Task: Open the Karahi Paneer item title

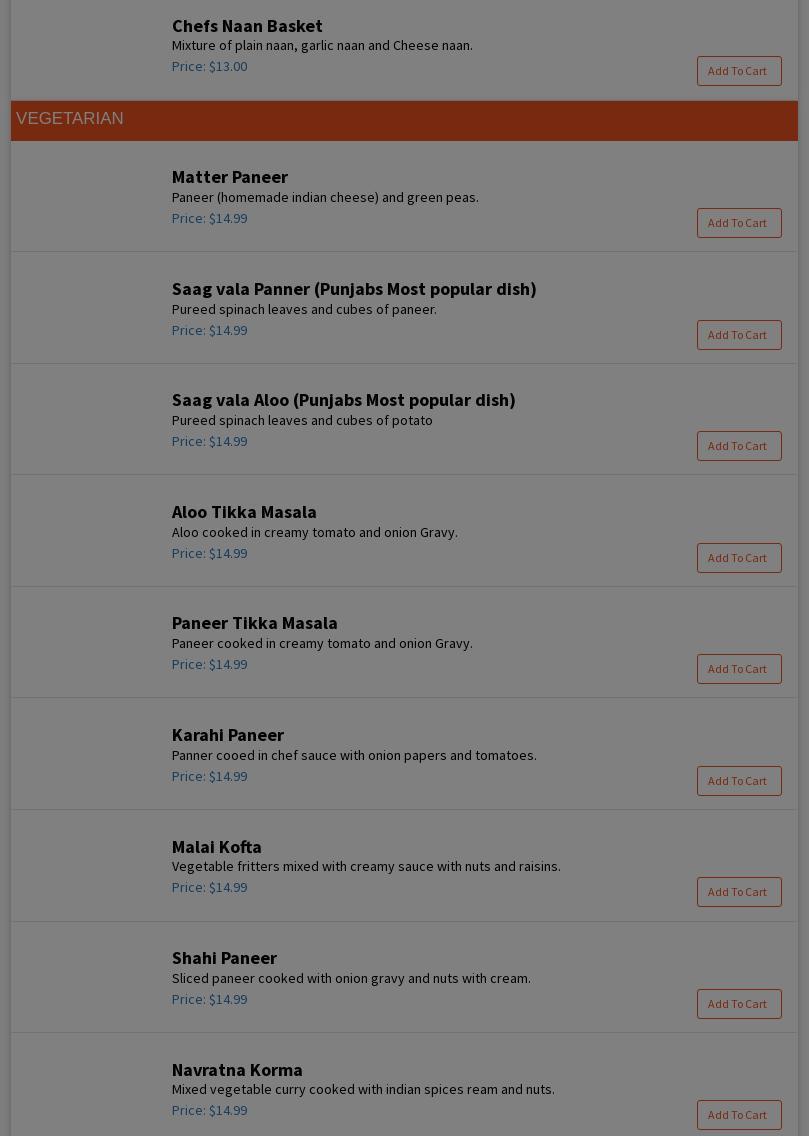Action: click(x=227, y=735)
